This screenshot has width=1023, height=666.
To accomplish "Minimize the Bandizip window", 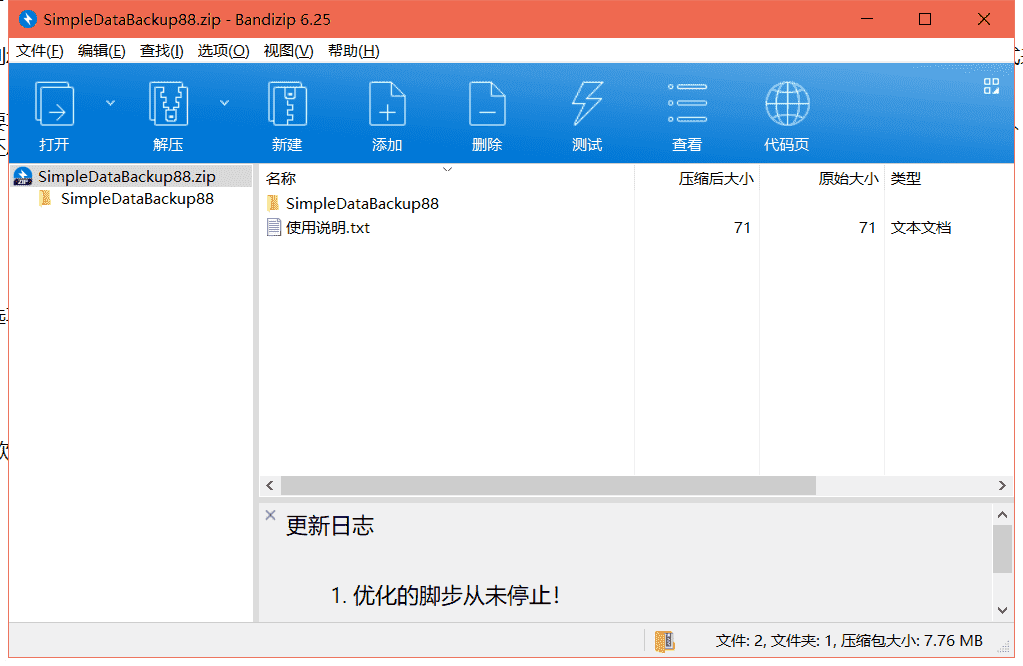I will [866, 19].
